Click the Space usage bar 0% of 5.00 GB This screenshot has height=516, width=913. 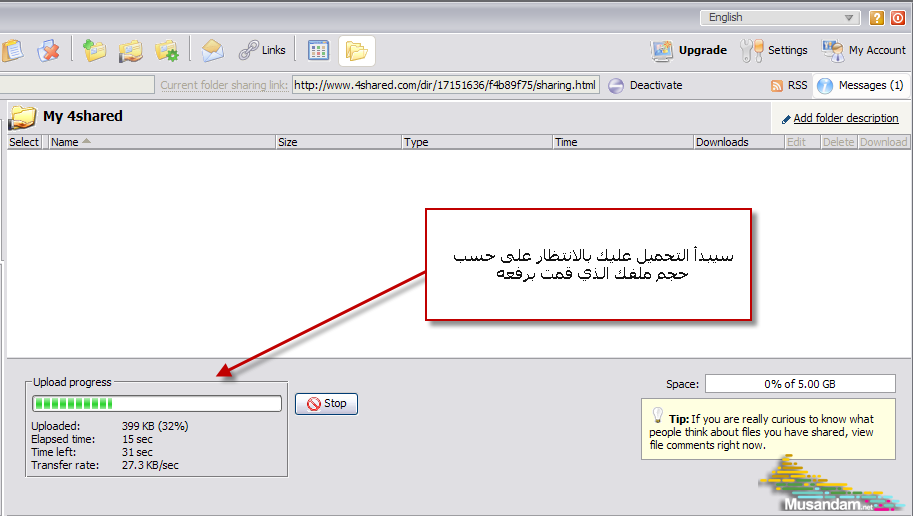[800, 384]
